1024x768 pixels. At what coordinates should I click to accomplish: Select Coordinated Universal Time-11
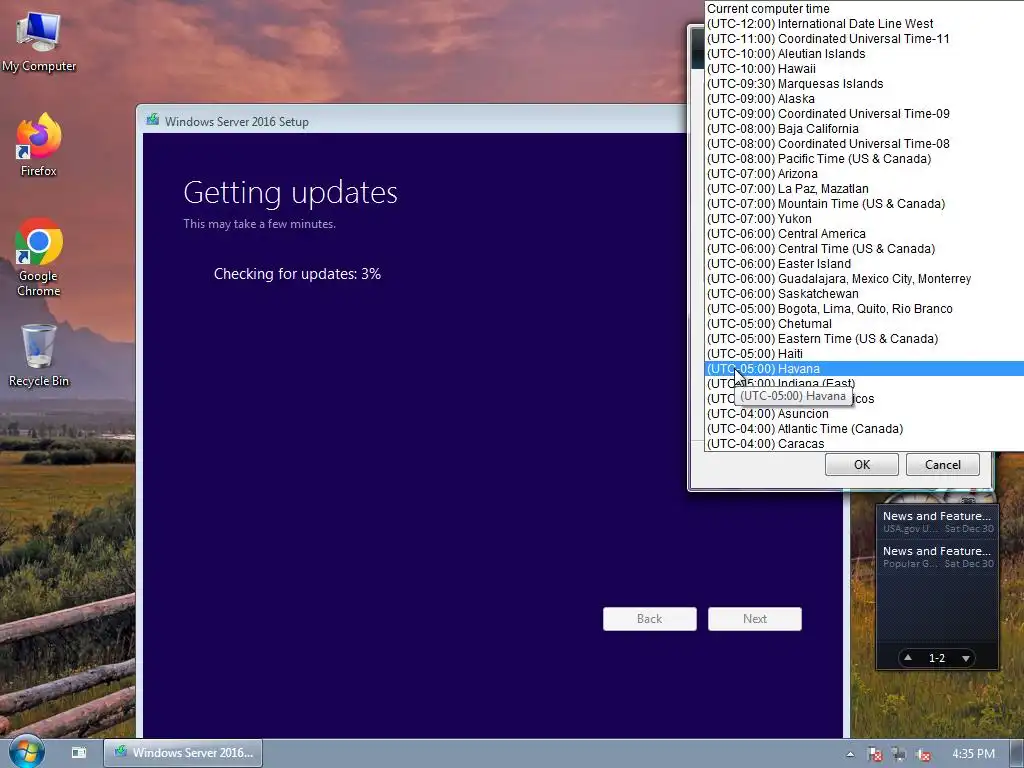[x=865, y=39]
